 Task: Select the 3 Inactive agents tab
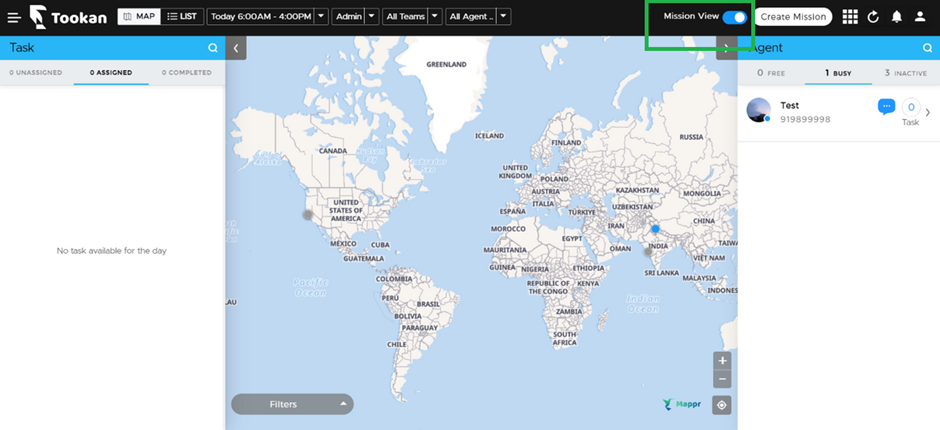906,73
